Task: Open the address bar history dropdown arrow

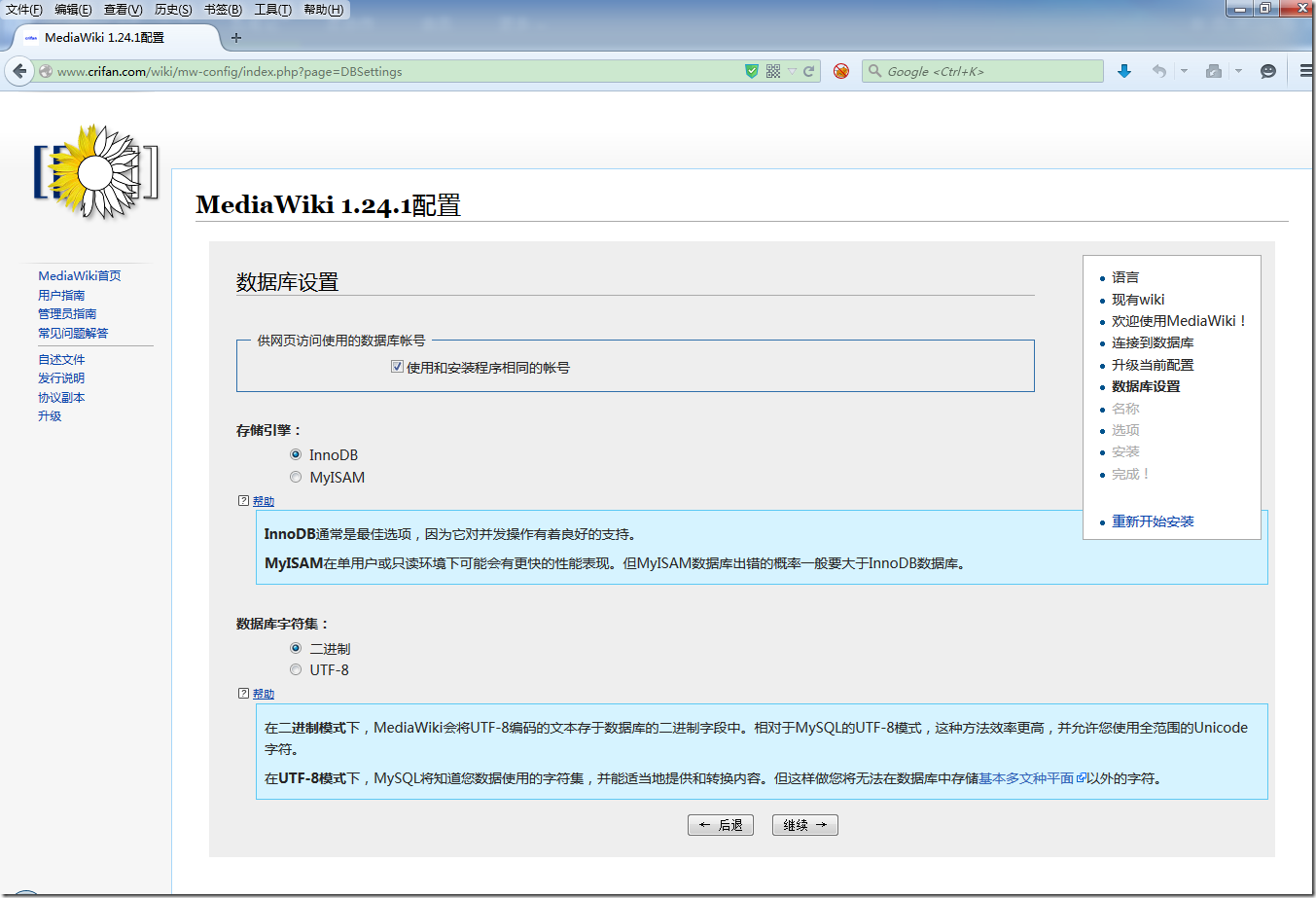Action: [x=792, y=71]
